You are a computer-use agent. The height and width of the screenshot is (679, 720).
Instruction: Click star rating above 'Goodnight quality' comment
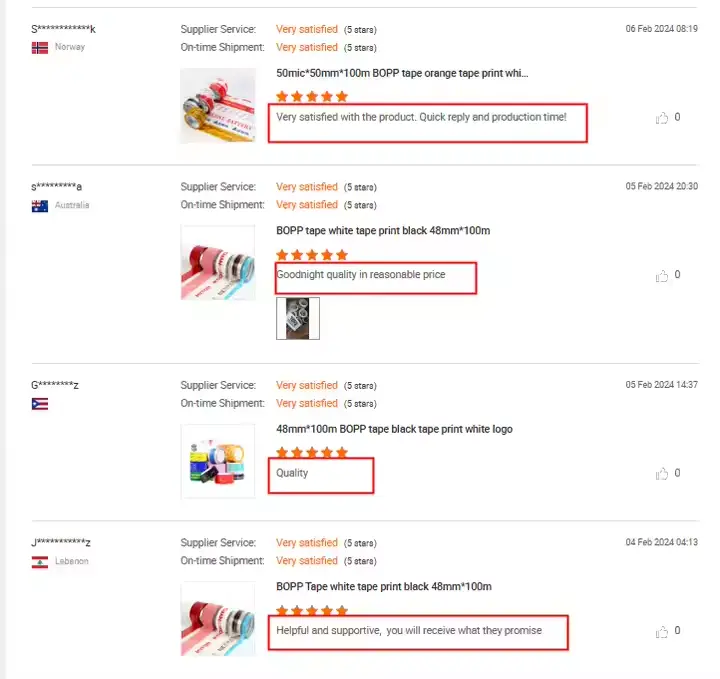coord(312,255)
